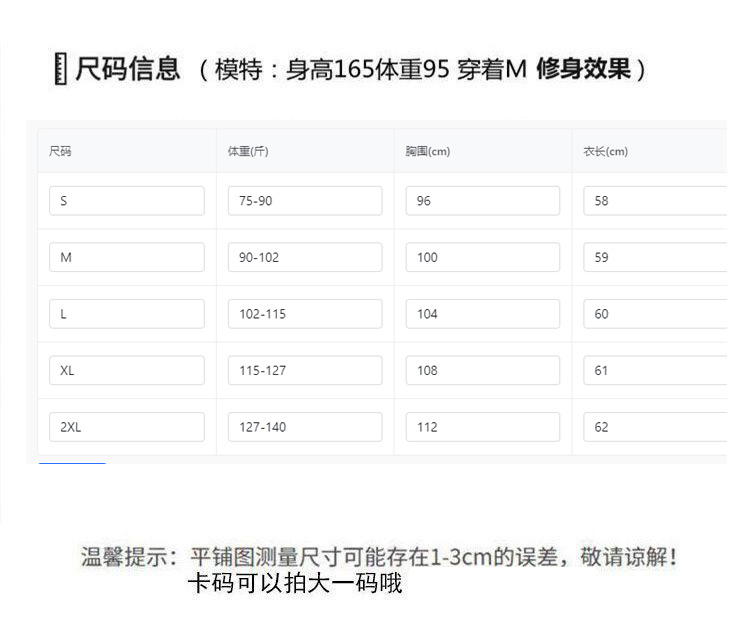Viewport: 749px width, 617px height.
Task: Select the weight field showing 75-90
Action: [305, 201]
